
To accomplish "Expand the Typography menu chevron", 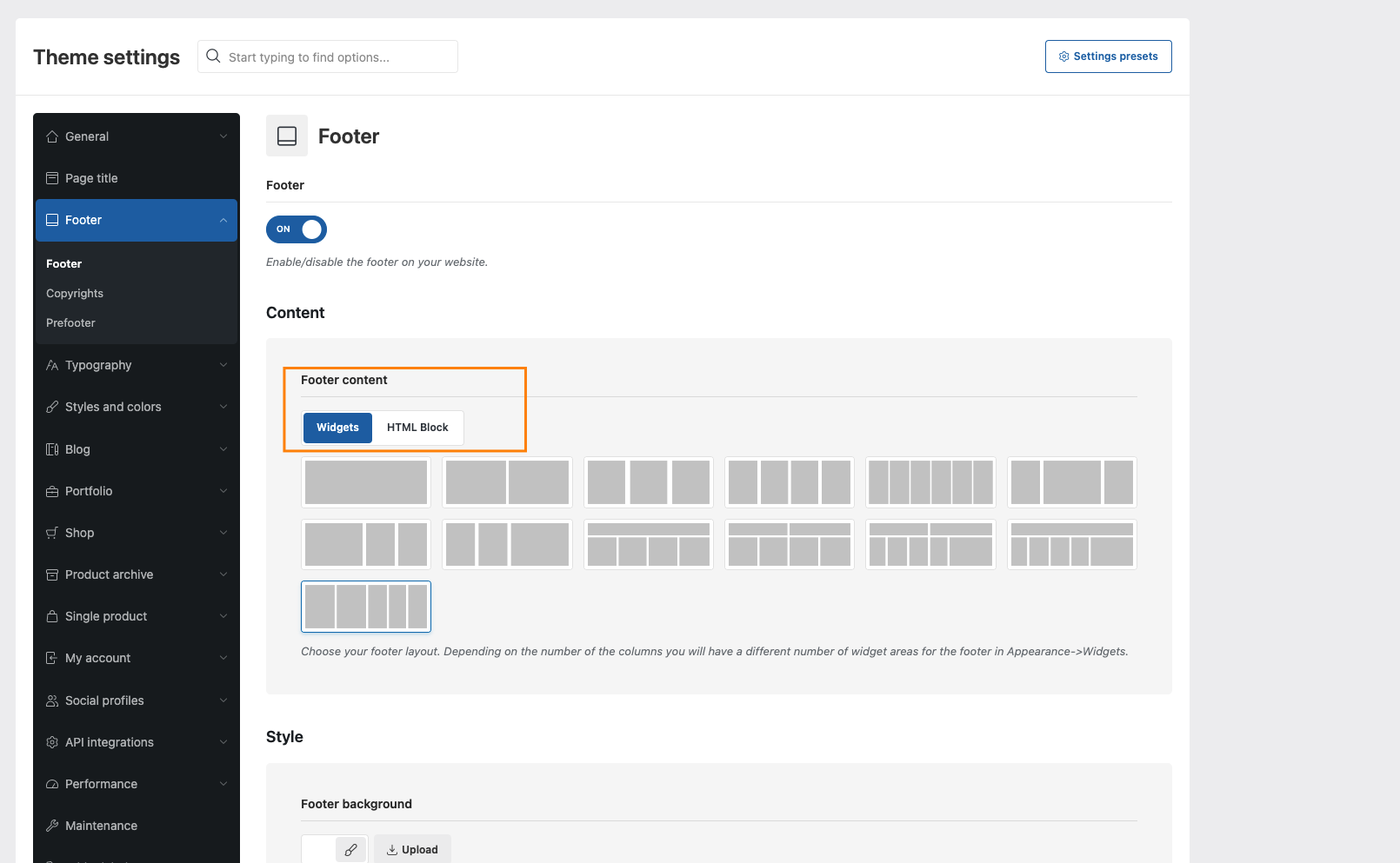I will tap(223, 365).
